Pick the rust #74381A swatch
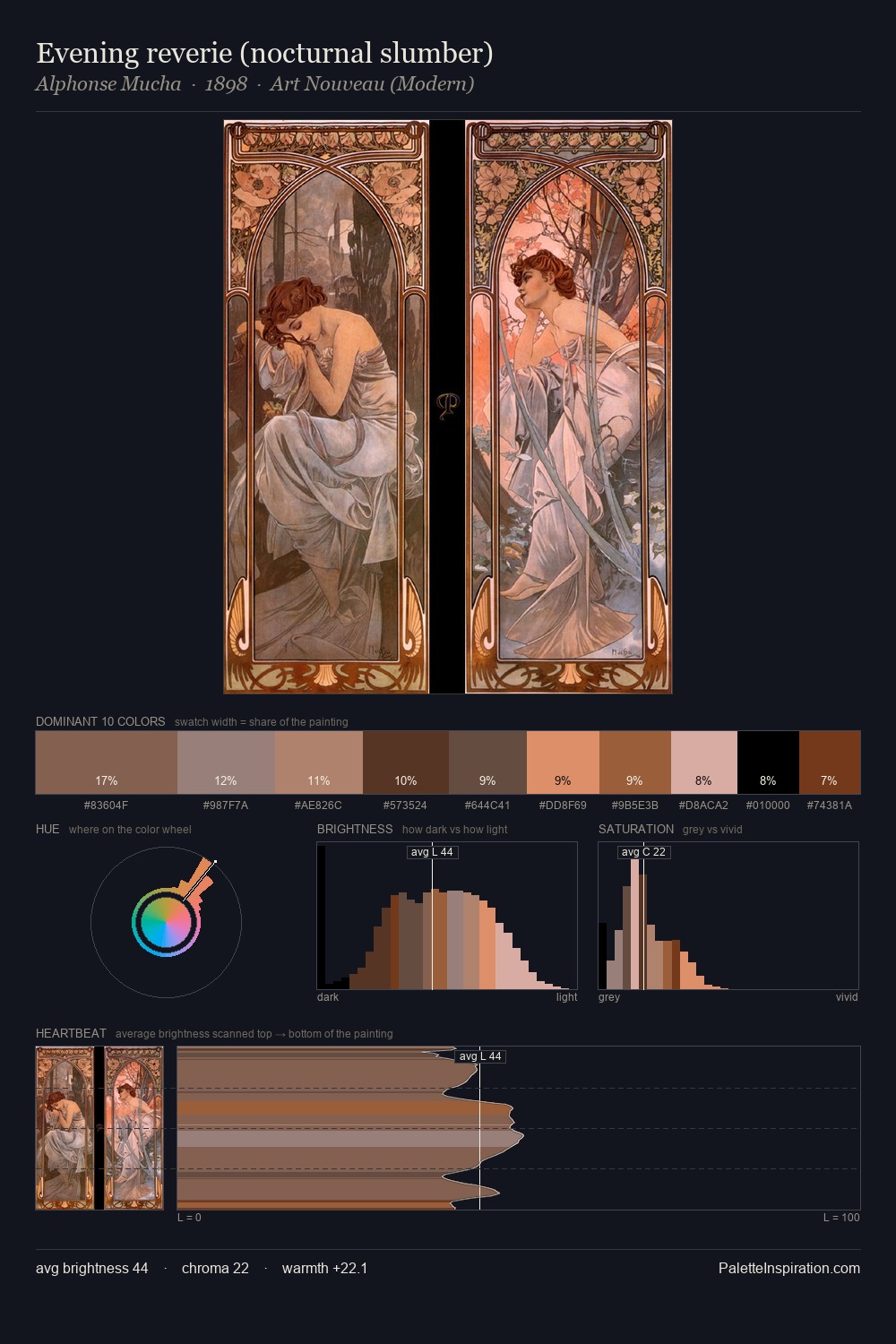The image size is (896, 1344). pos(830,762)
